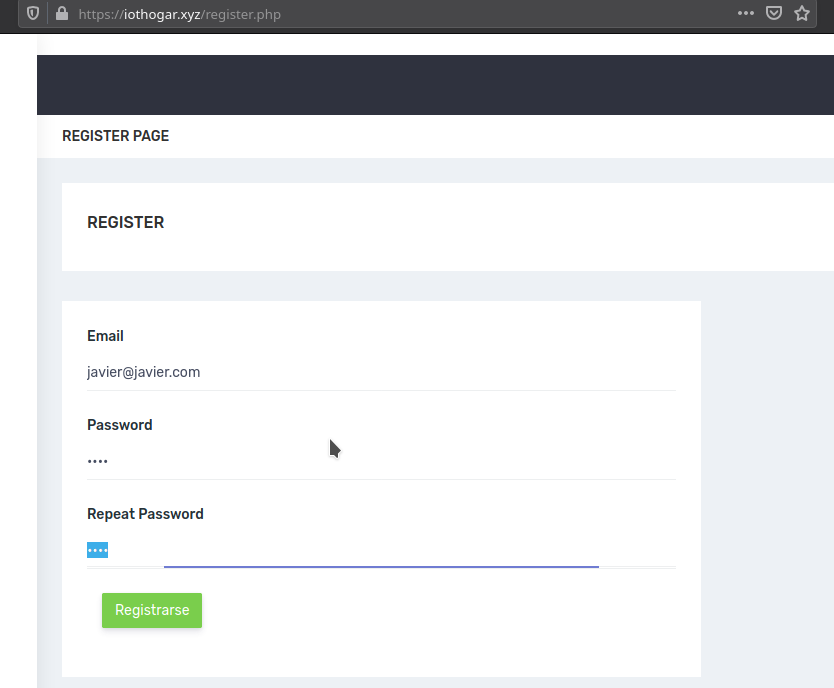Click into the Password input field

point(380,461)
